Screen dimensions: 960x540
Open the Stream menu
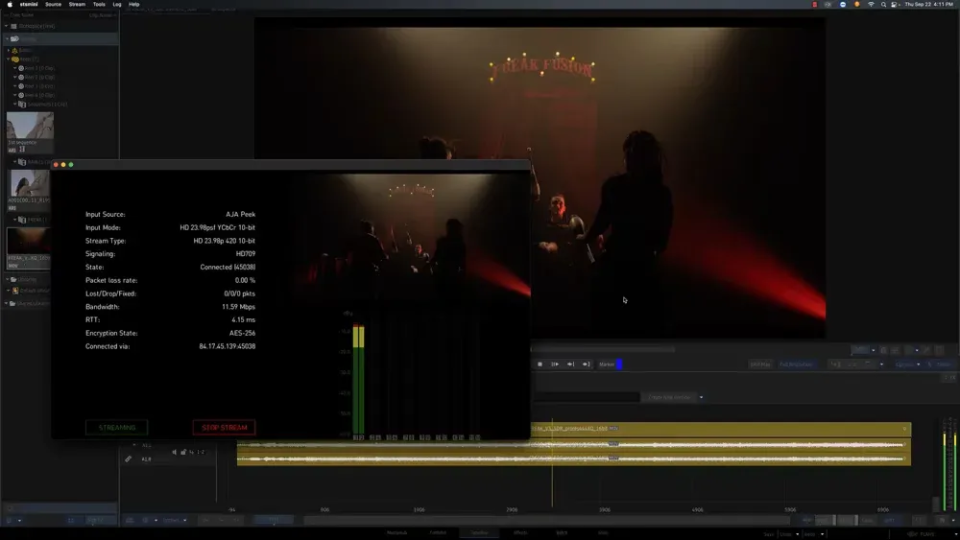tap(77, 4)
